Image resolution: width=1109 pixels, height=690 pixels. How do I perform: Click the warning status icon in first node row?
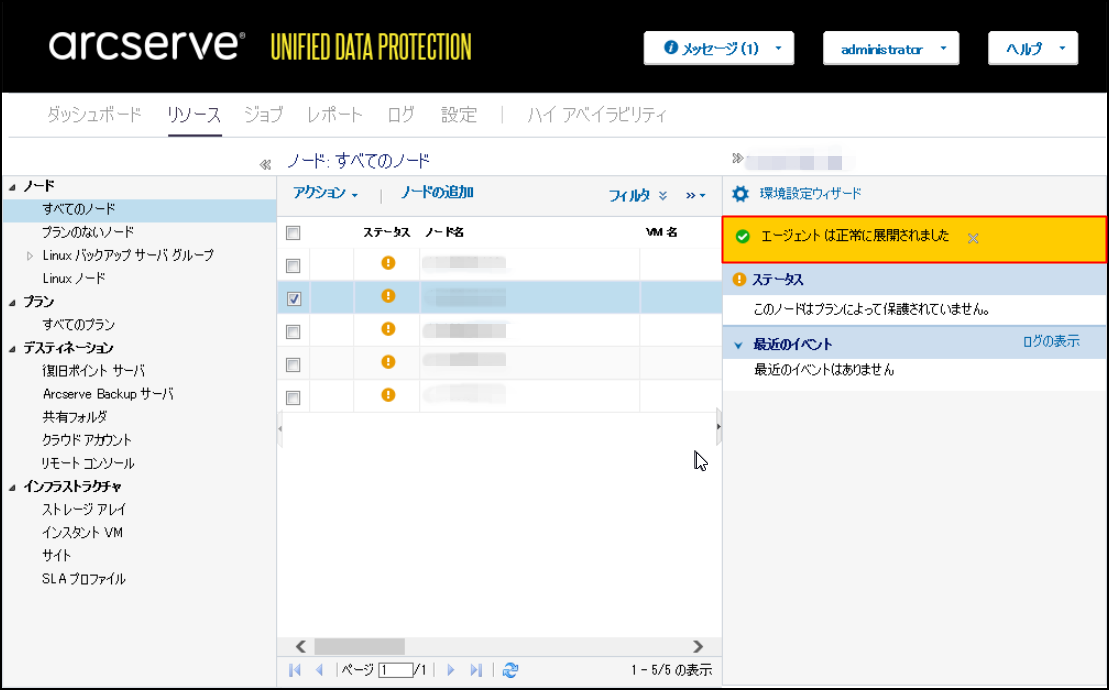pyautogui.click(x=388, y=263)
